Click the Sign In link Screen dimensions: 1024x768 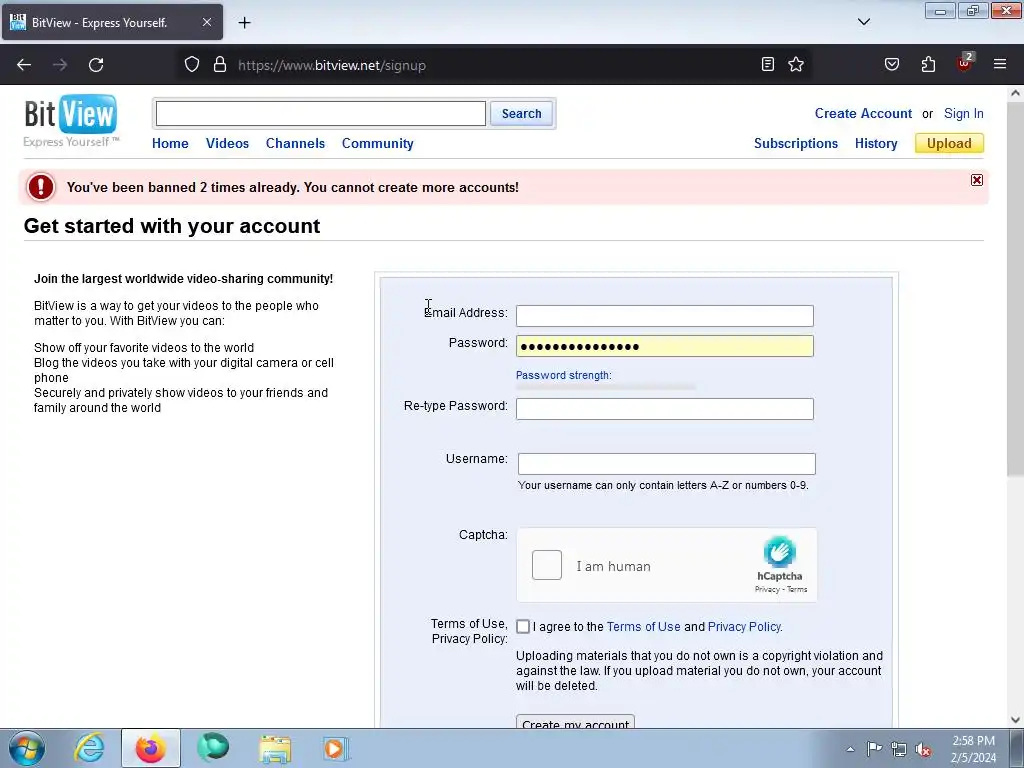click(963, 113)
